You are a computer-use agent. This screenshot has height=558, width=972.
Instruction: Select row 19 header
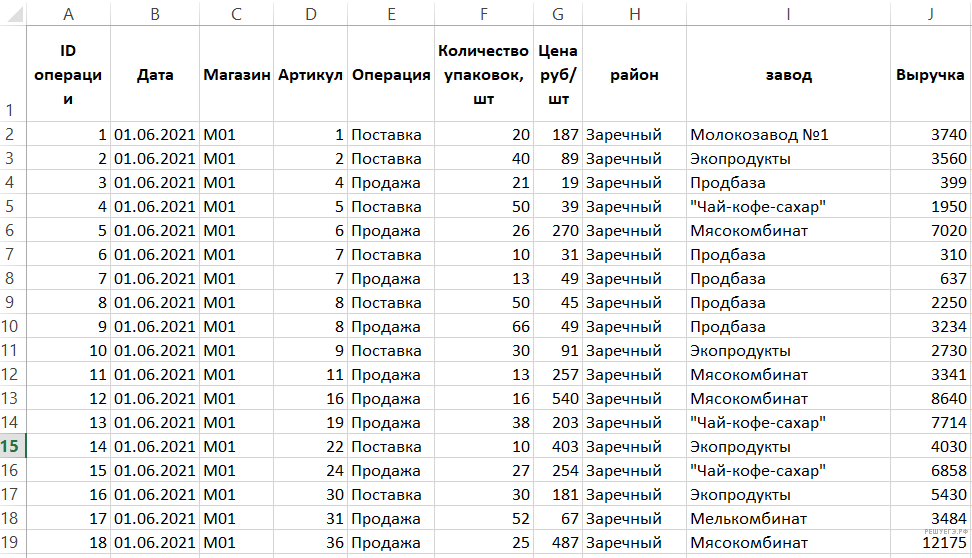pos(13,542)
